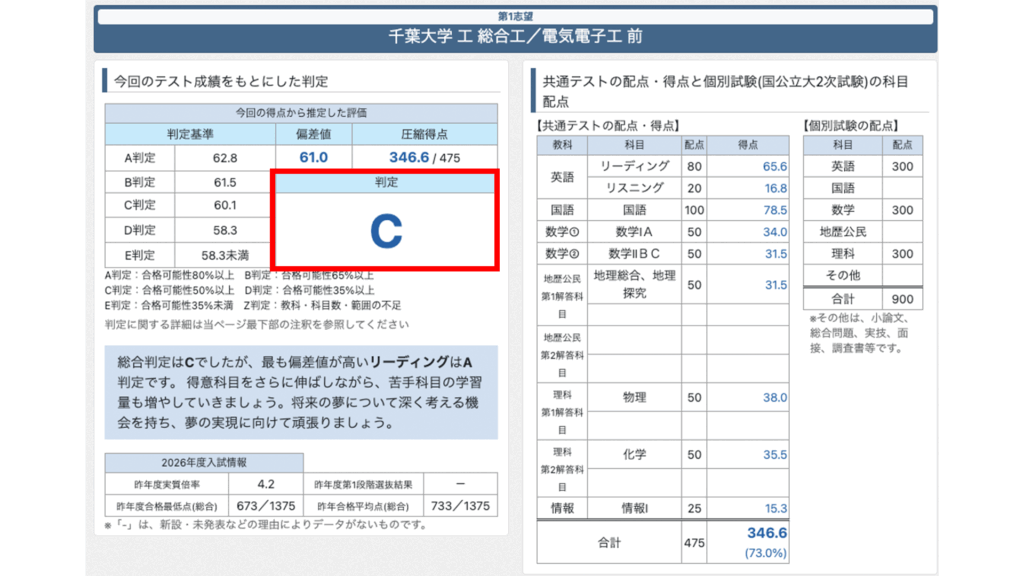The width and height of the screenshot is (1024, 576).
Task: Click the 千葉大学 工 総合工 header banner
Action: pos(515,37)
